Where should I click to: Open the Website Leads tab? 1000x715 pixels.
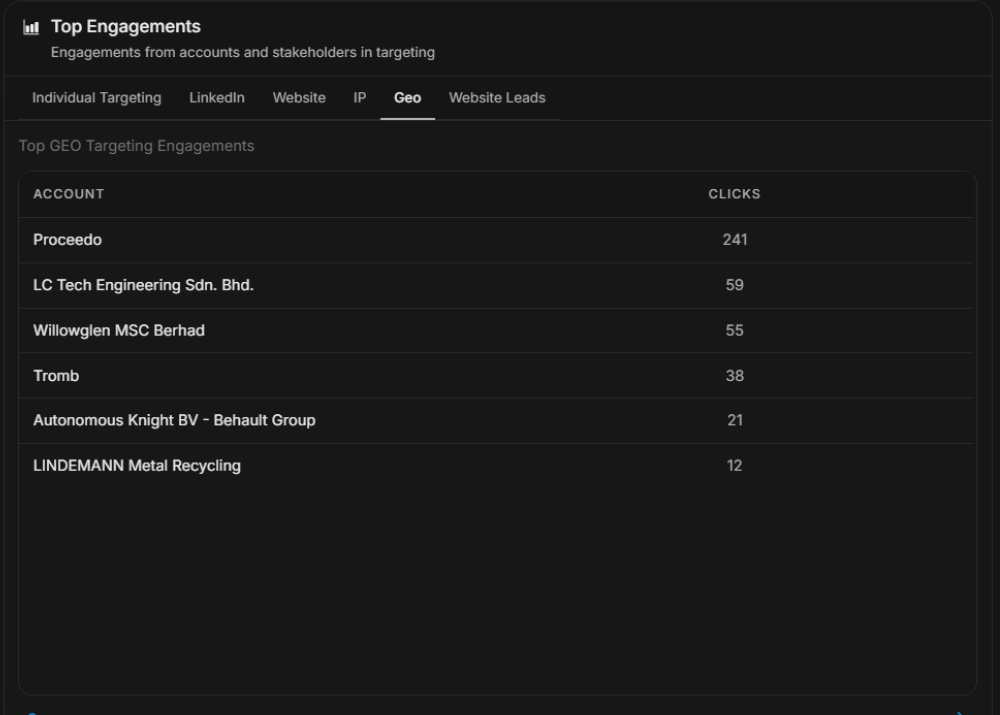(x=497, y=98)
